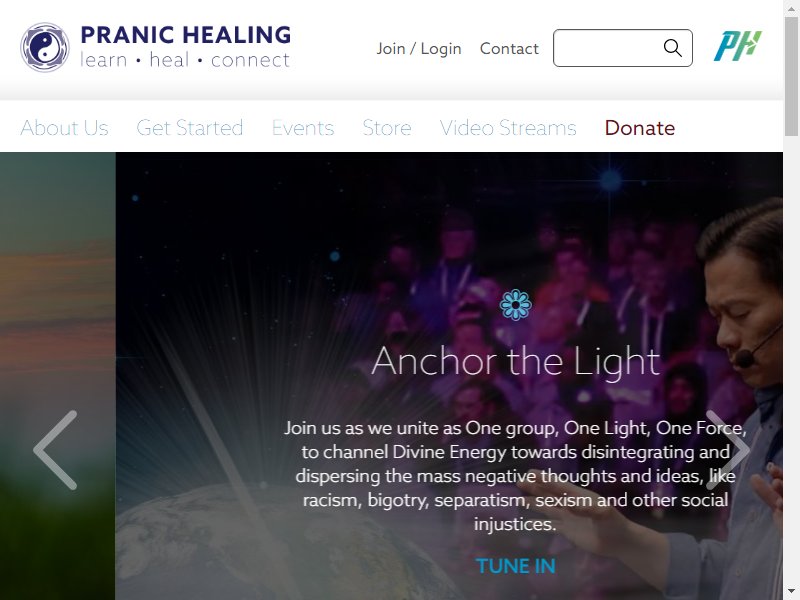The width and height of the screenshot is (800, 600).
Task: Click the yin-yang Pranic Healing logo
Action: point(45,47)
